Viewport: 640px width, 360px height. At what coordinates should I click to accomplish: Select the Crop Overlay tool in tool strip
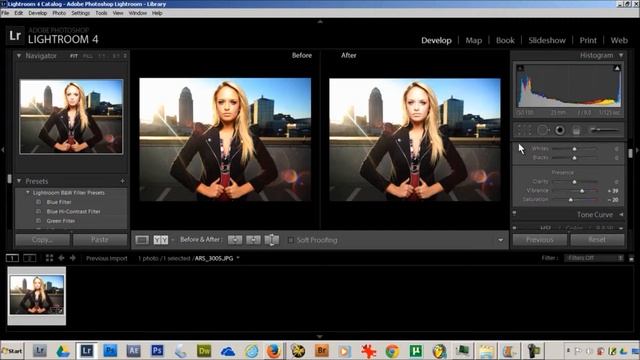click(x=524, y=130)
